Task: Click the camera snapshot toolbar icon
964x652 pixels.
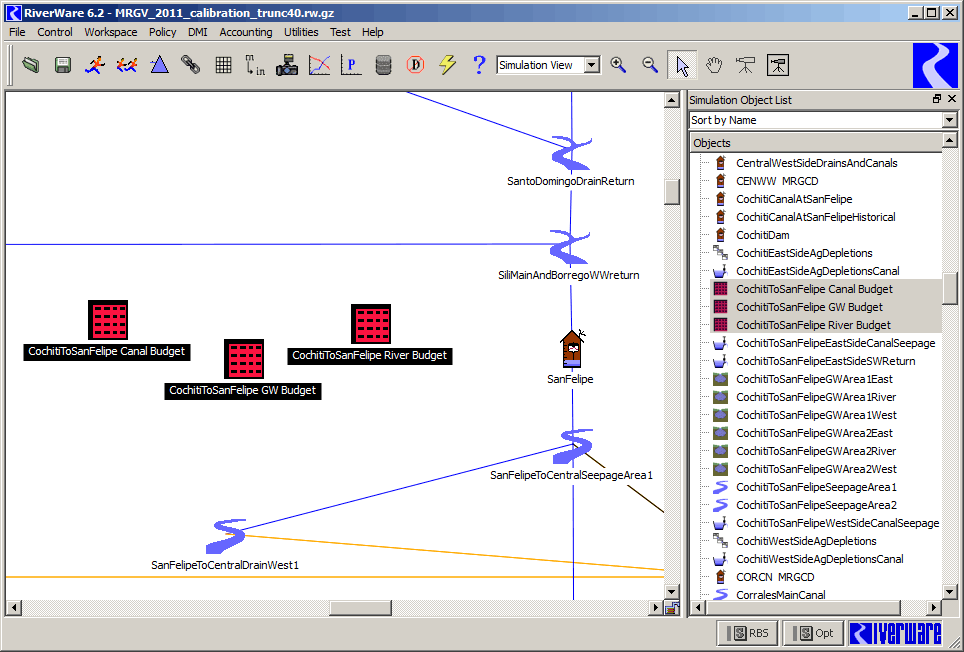Action: [286, 65]
